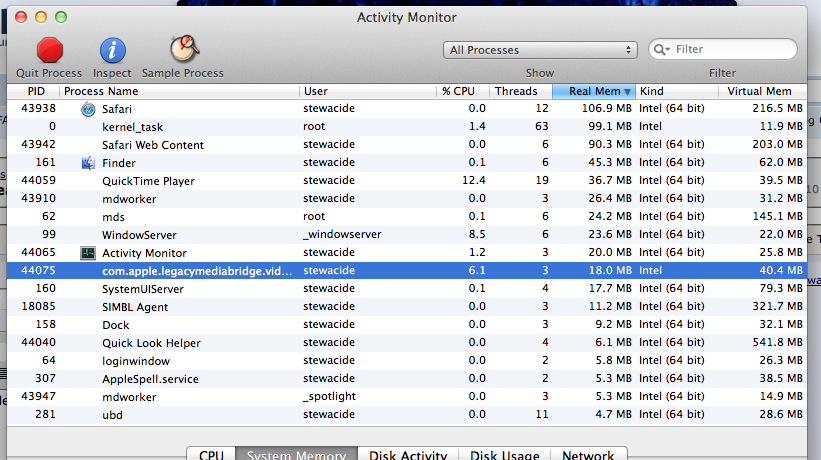Click the 63 threads value for kernel_task

tap(541, 127)
